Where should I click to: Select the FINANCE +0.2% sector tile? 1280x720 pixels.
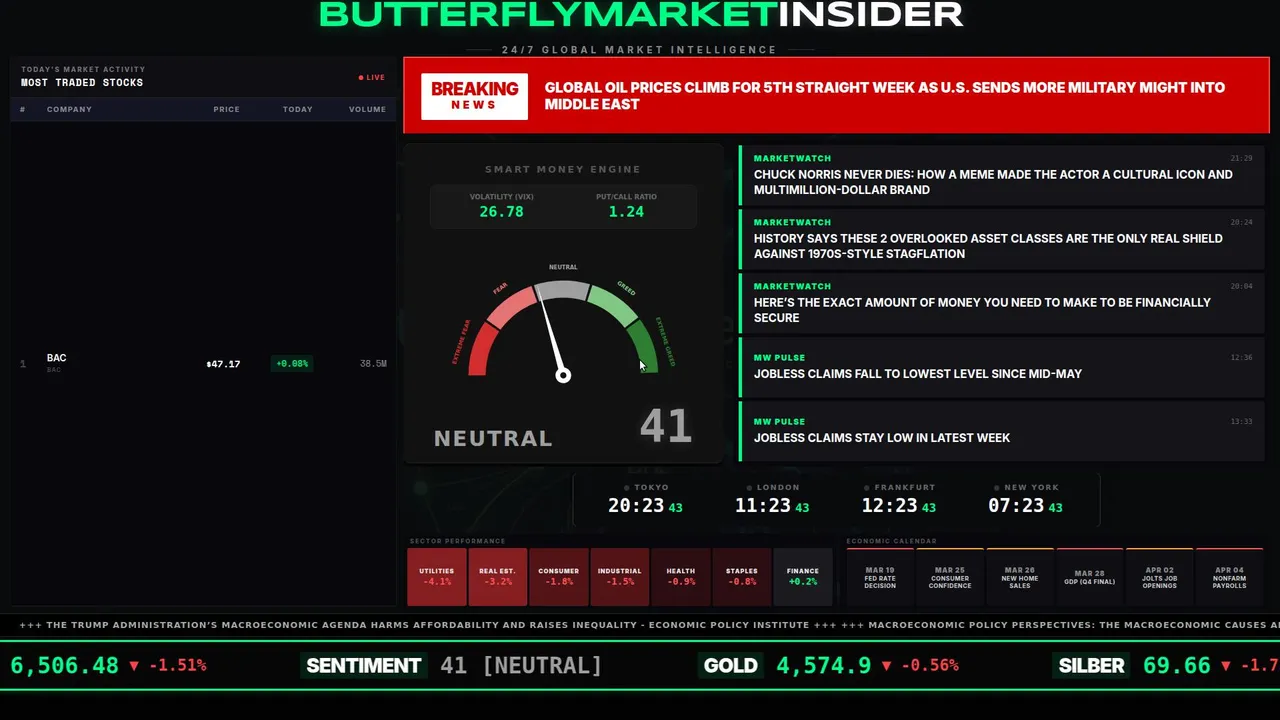pyautogui.click(x=803, y=576)
